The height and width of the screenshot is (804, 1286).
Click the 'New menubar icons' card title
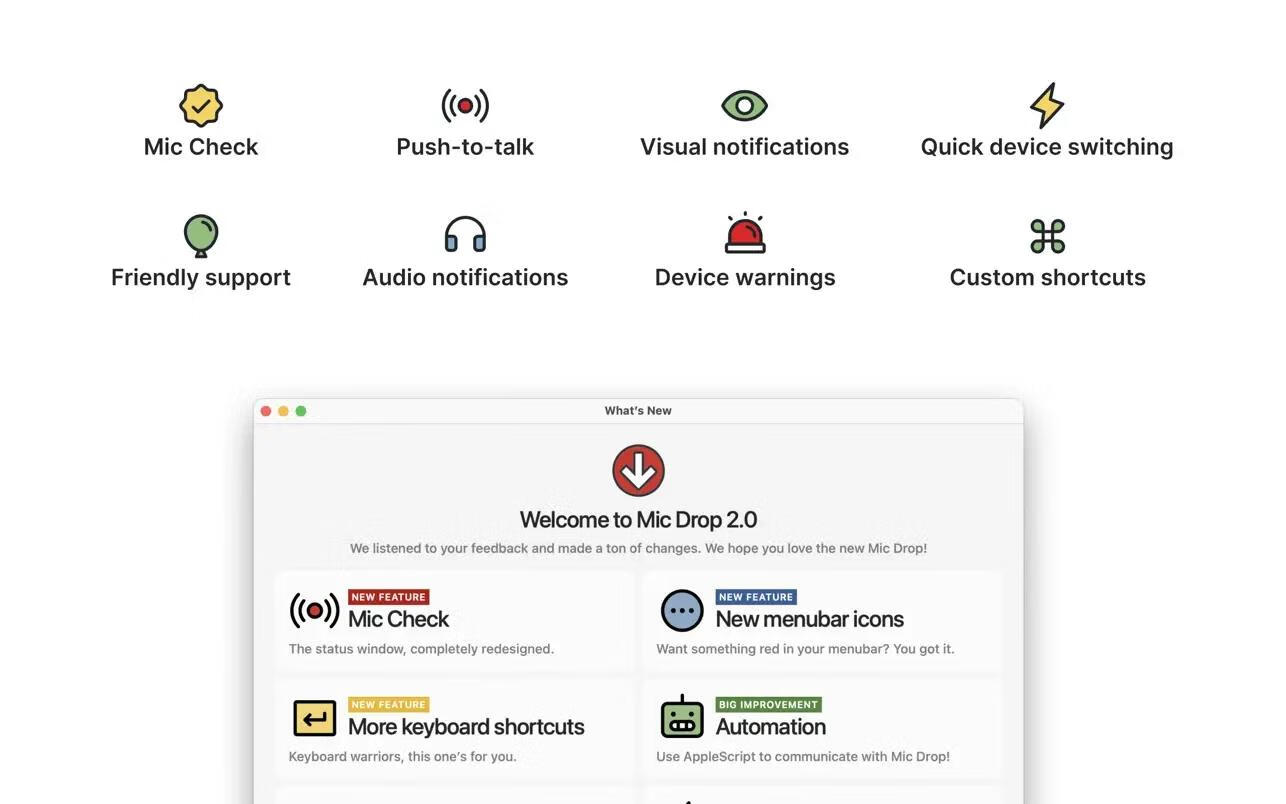point(809,619)
